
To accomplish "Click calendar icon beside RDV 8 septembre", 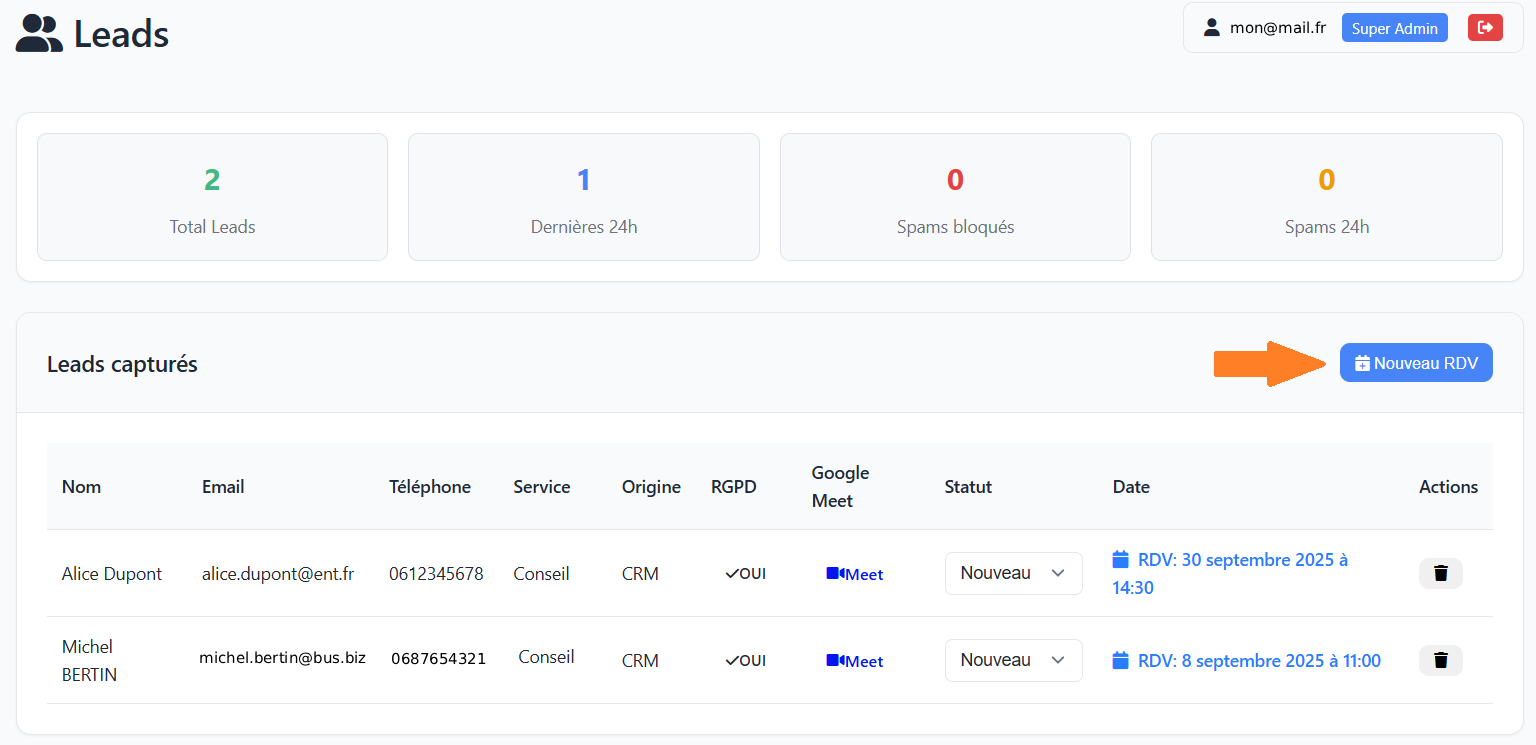I will point(1121,660).
